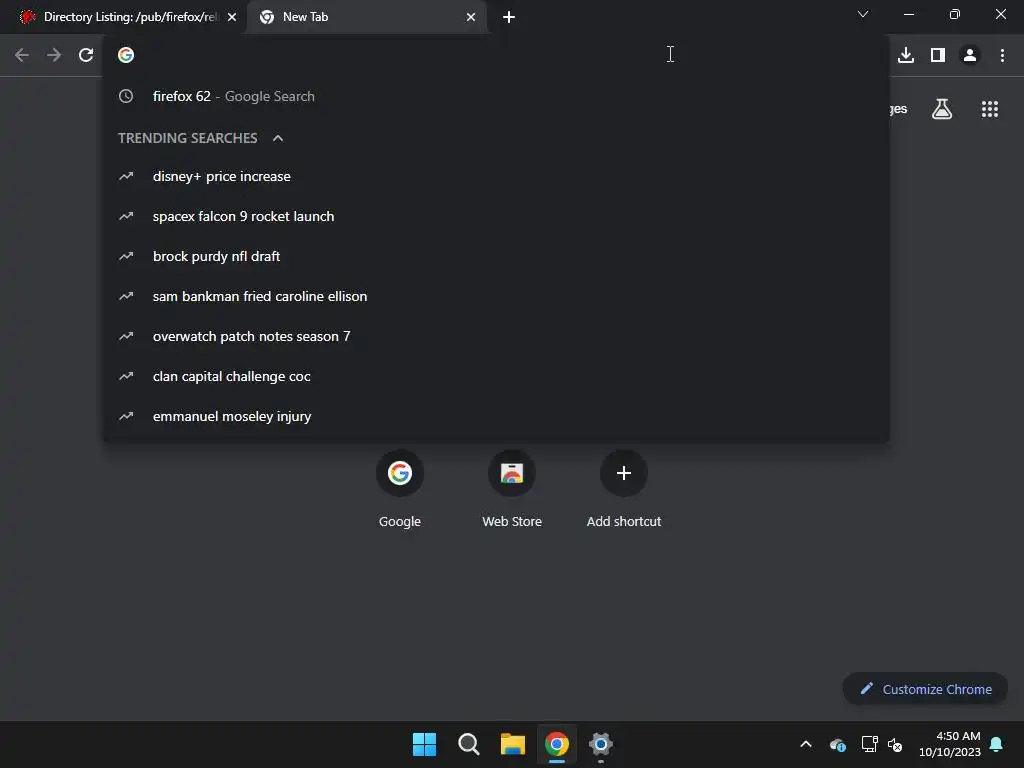Select 'brock purdy nfl draft' suggestion
This screenshot has height=768, width=1024.
coord(496,256)
